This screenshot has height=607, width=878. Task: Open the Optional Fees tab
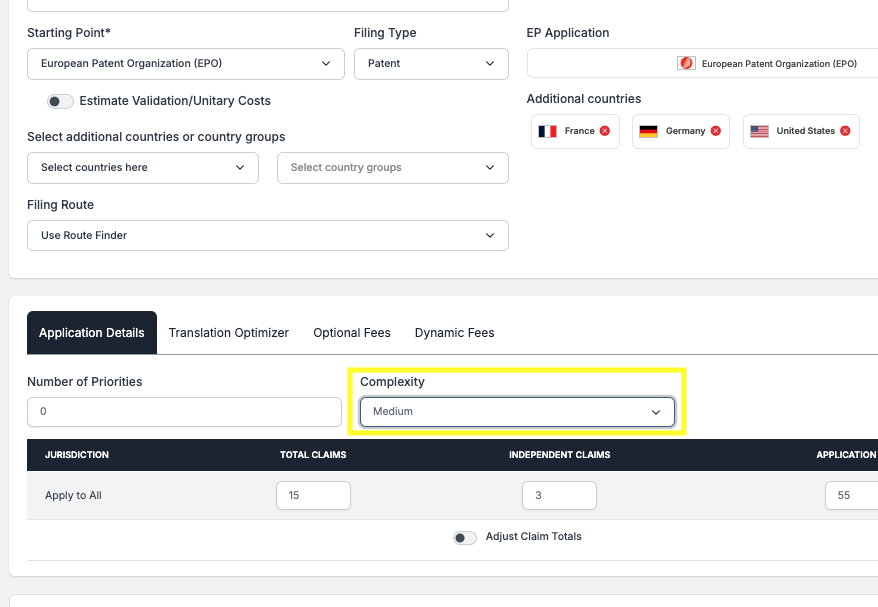tap(352, 333)
